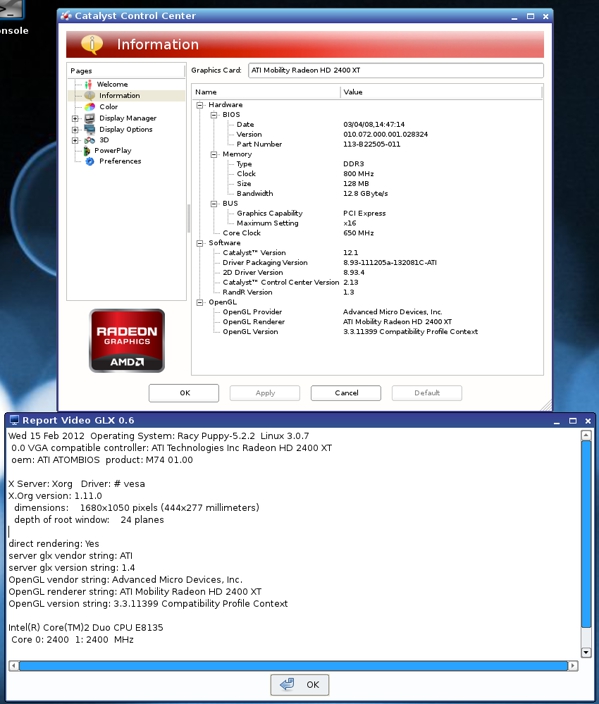Screen dimensions: 599x704
Task: Click the OpenGL Provider row
Action: (367, 312)
